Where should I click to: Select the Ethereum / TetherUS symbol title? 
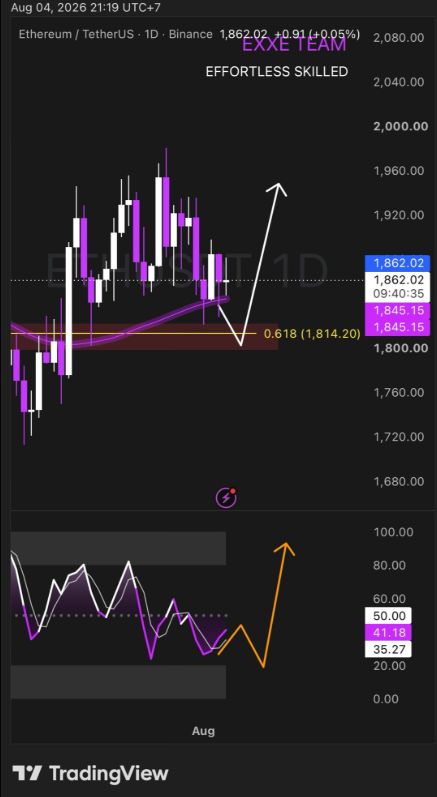(x=76, y=35)
